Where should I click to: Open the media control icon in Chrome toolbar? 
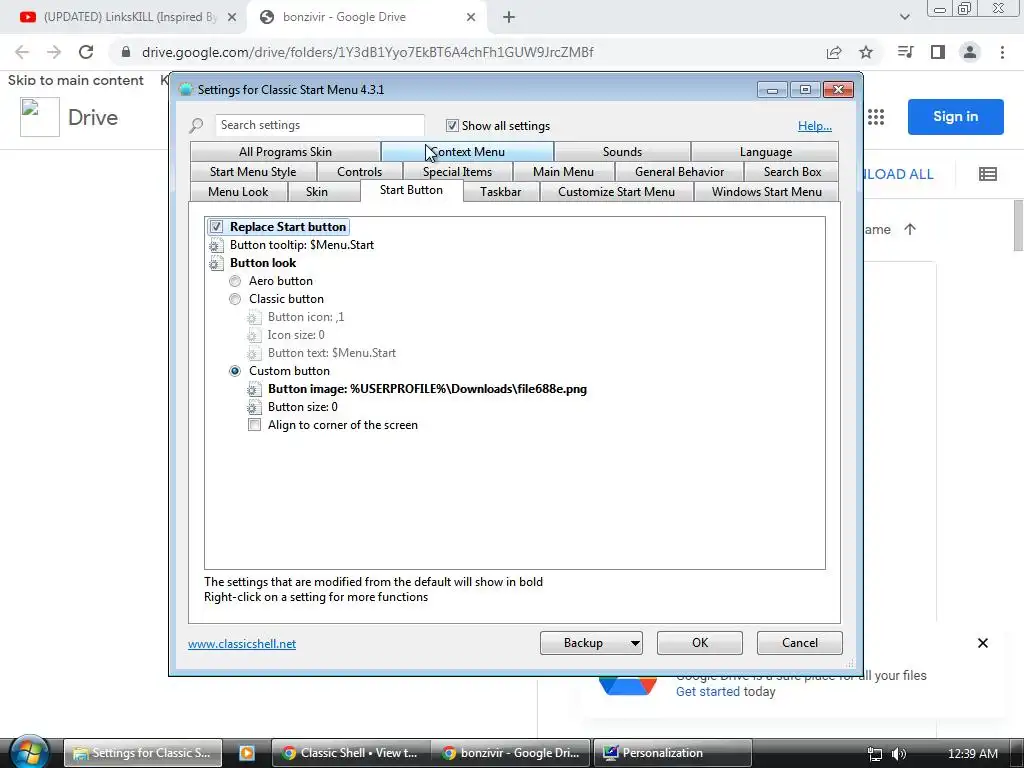pos(905,52)
